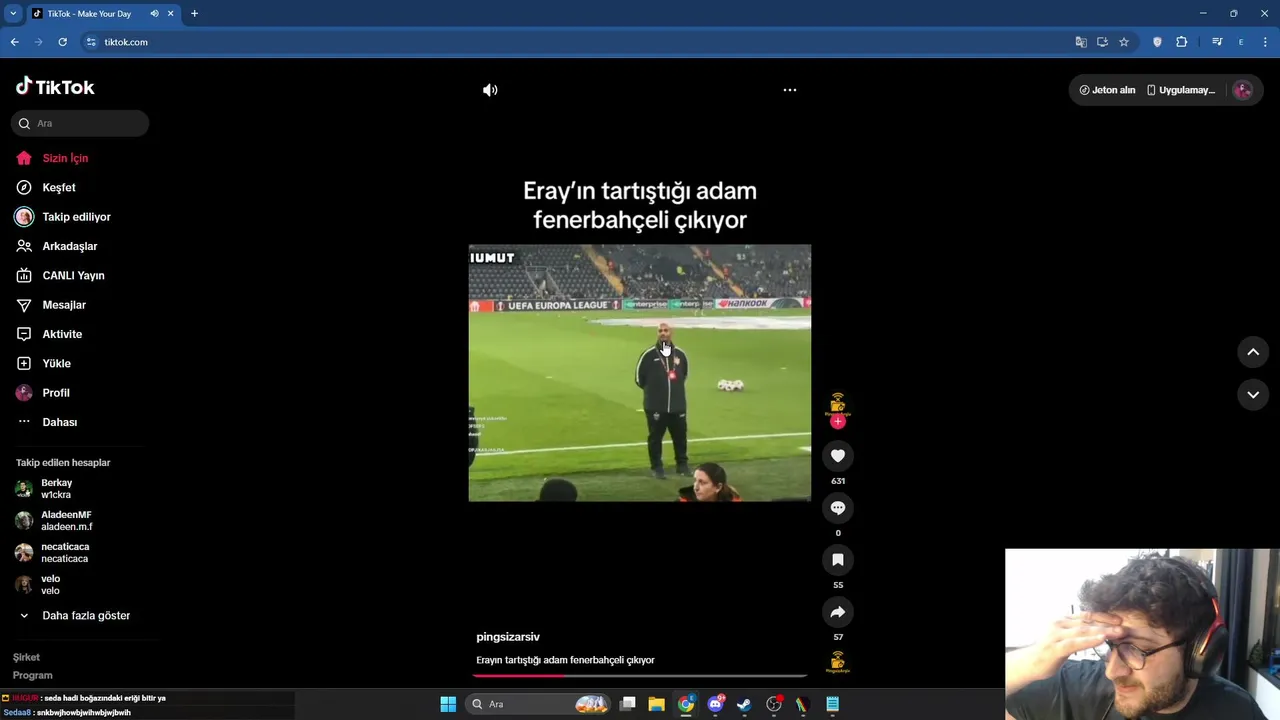Open the media controls music icon
The height and width of the screenshot is (720, 1280).
[x=1217, y=42]
